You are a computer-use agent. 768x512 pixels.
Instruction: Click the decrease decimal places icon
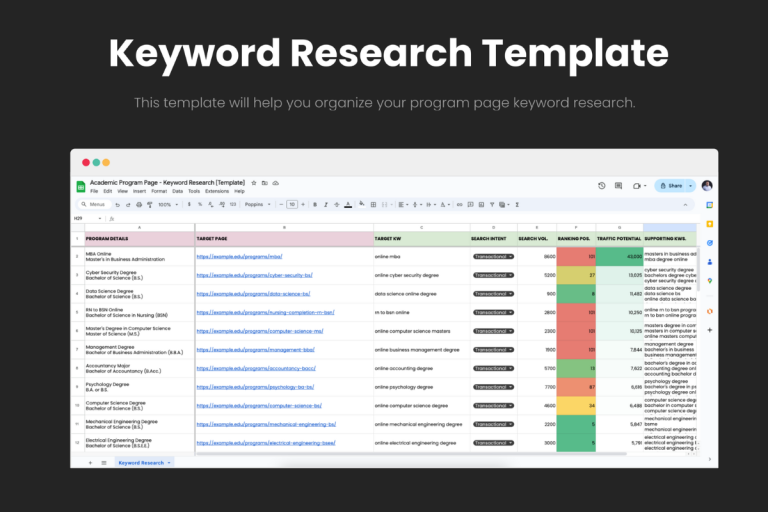click(211, 205)
